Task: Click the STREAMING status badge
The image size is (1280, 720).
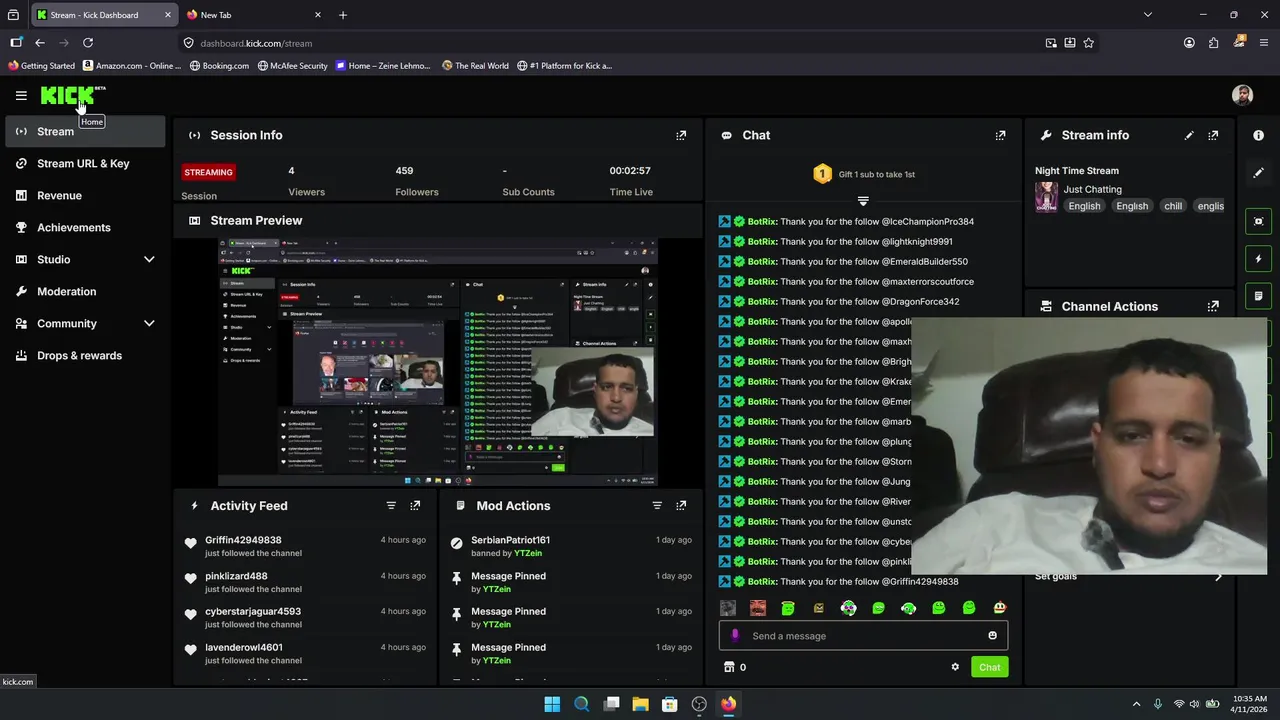Action: [208, 172]
